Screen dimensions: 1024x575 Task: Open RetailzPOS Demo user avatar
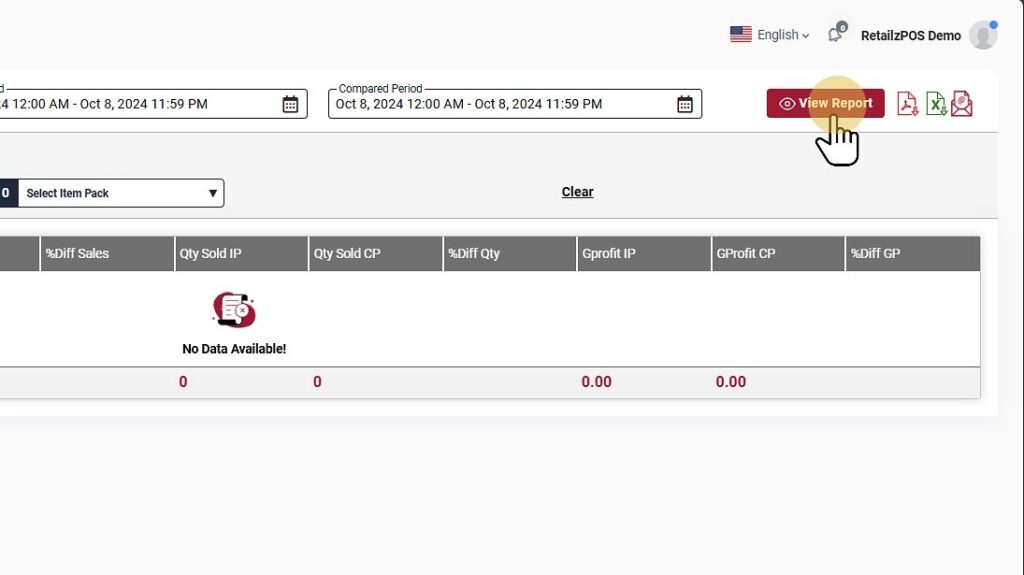pos(983,35)
